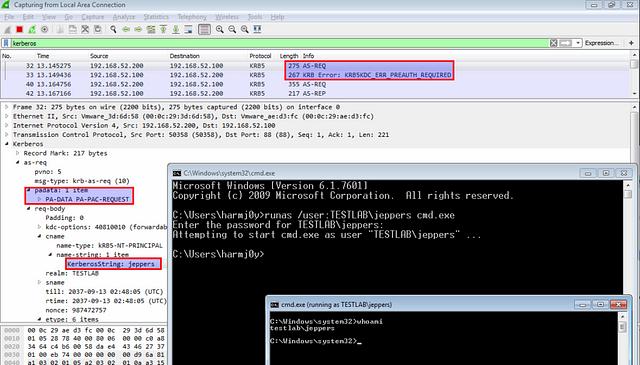Reload the capture file from the toolbar
Viewport: 640px width, 365px height.
(98, 29)
